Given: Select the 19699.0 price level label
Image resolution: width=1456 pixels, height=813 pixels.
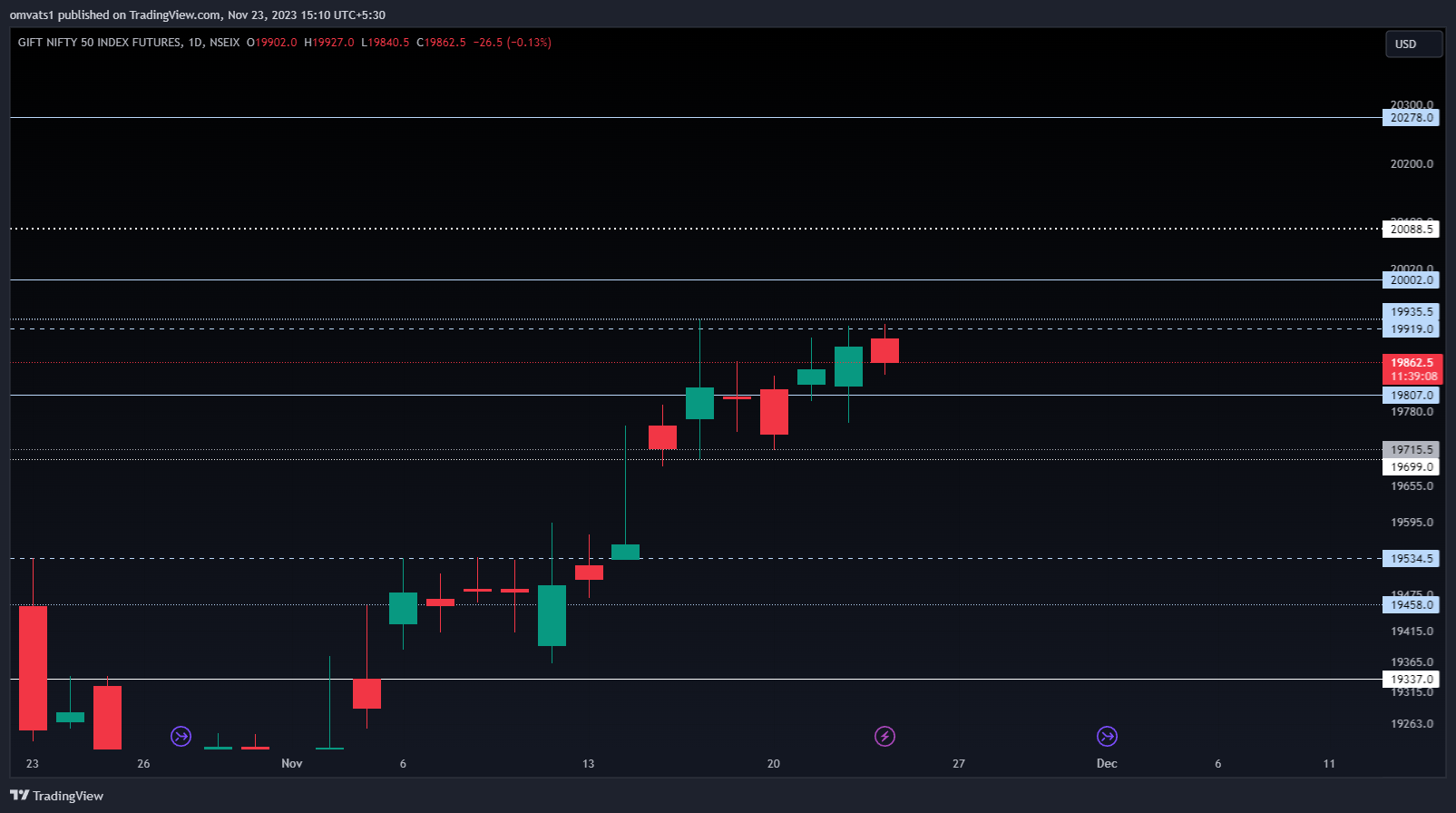Looking at the screenshot, I should [x=1411, y=467].
